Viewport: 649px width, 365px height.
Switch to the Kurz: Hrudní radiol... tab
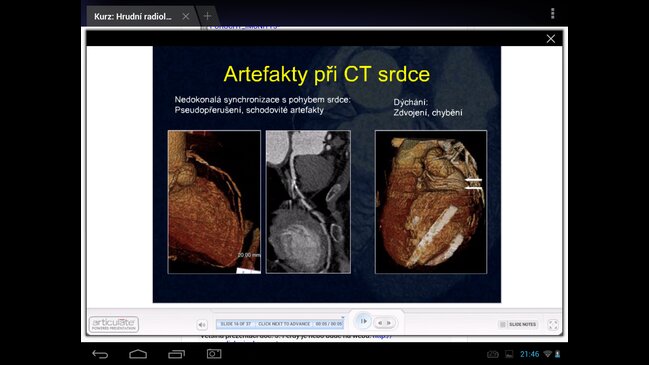point(132,17)
